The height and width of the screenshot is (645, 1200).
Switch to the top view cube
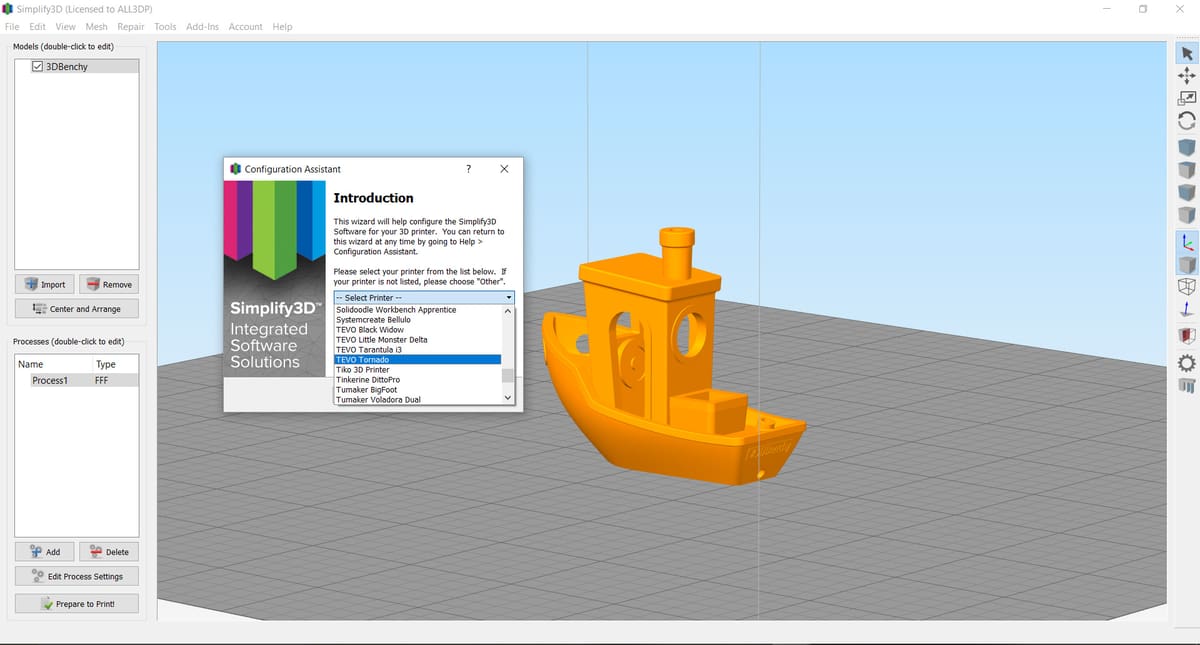click(x=1187, y=169)
